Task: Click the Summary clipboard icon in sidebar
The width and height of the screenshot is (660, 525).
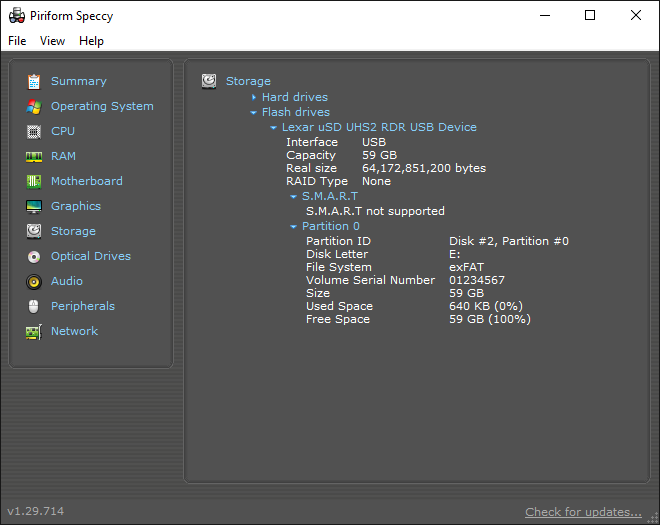Action: [x=34, y=81]
